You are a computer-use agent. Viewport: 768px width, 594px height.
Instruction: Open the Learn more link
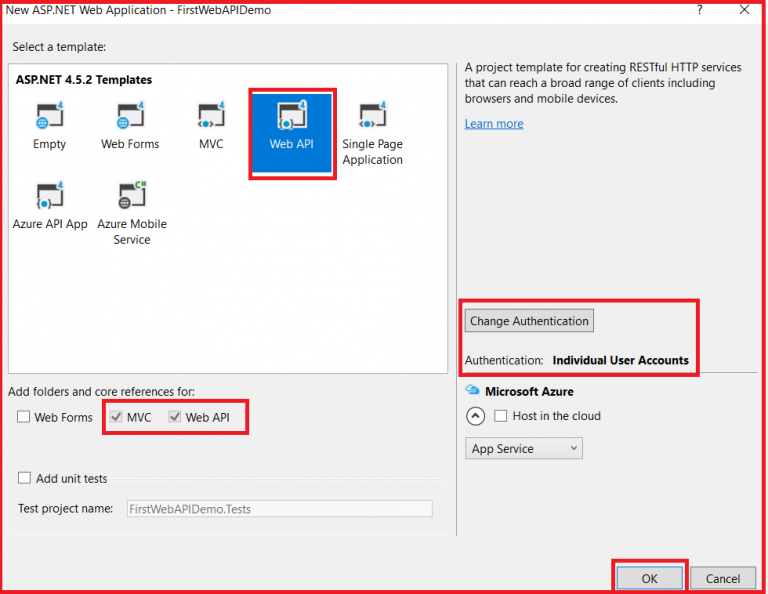click(x=494, y=124)
